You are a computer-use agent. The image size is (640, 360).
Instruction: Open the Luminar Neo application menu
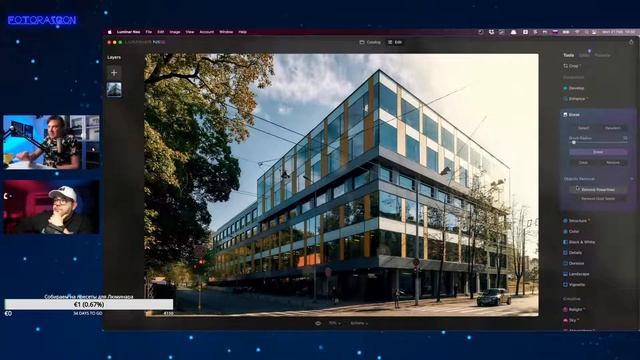pos(129,32)
